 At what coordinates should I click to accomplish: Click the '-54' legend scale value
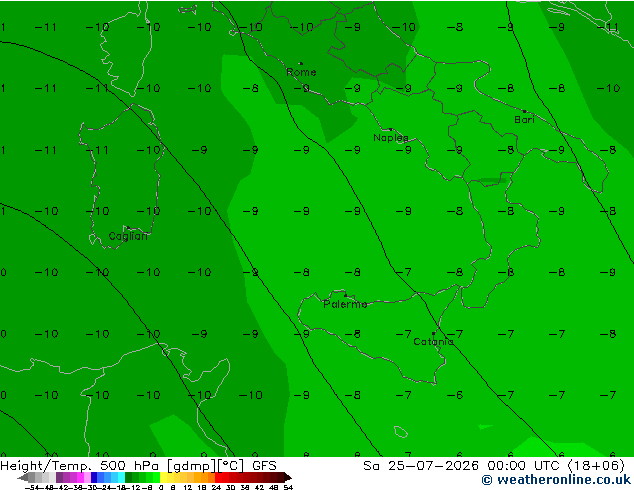[x=32, y=487]
